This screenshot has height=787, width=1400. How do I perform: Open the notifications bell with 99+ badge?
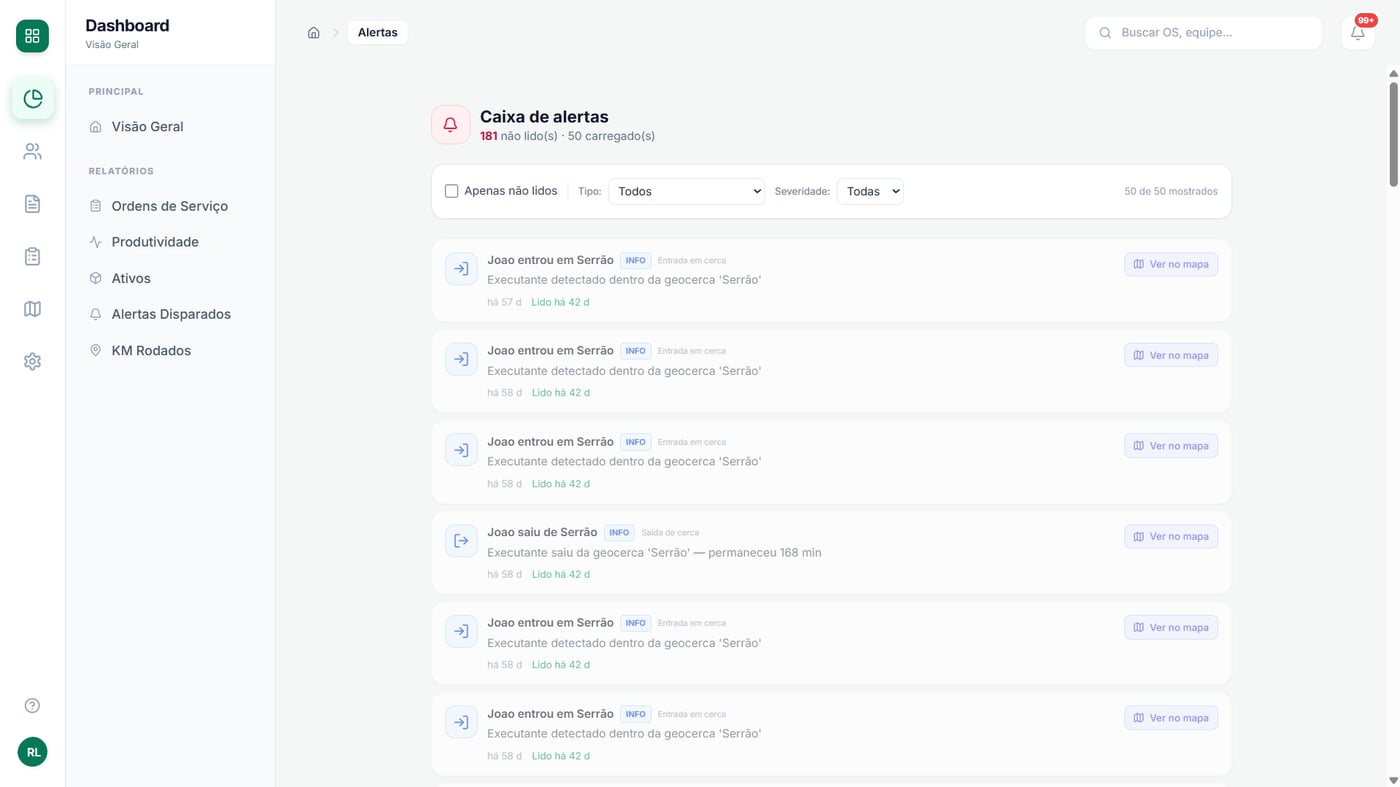click(1358, 32)
